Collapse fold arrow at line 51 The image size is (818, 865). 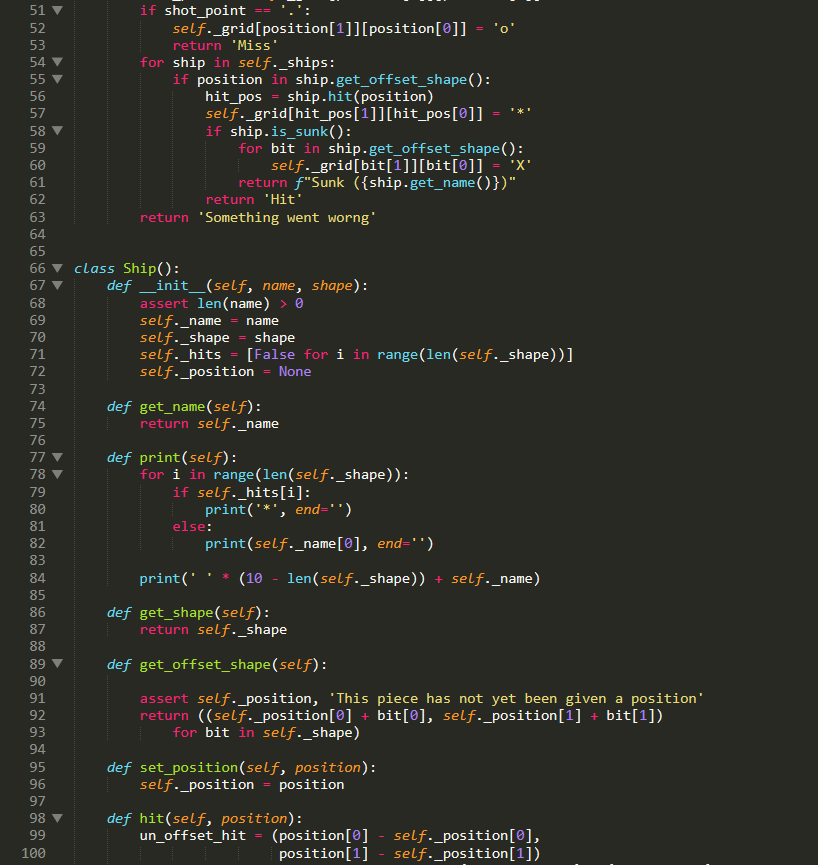[x=57, y=10]
